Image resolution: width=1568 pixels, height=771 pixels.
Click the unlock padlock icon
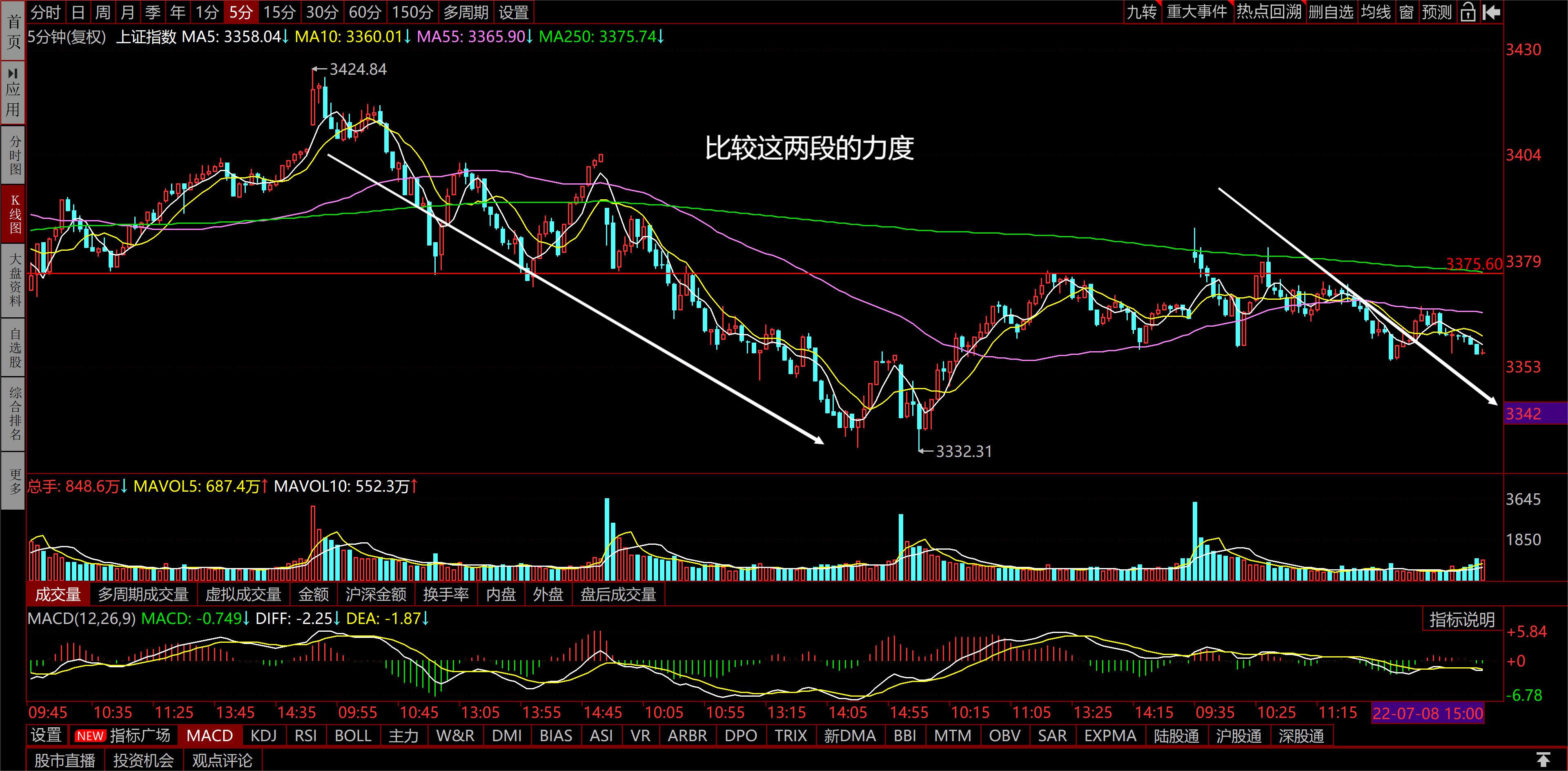coord(1468,11)
